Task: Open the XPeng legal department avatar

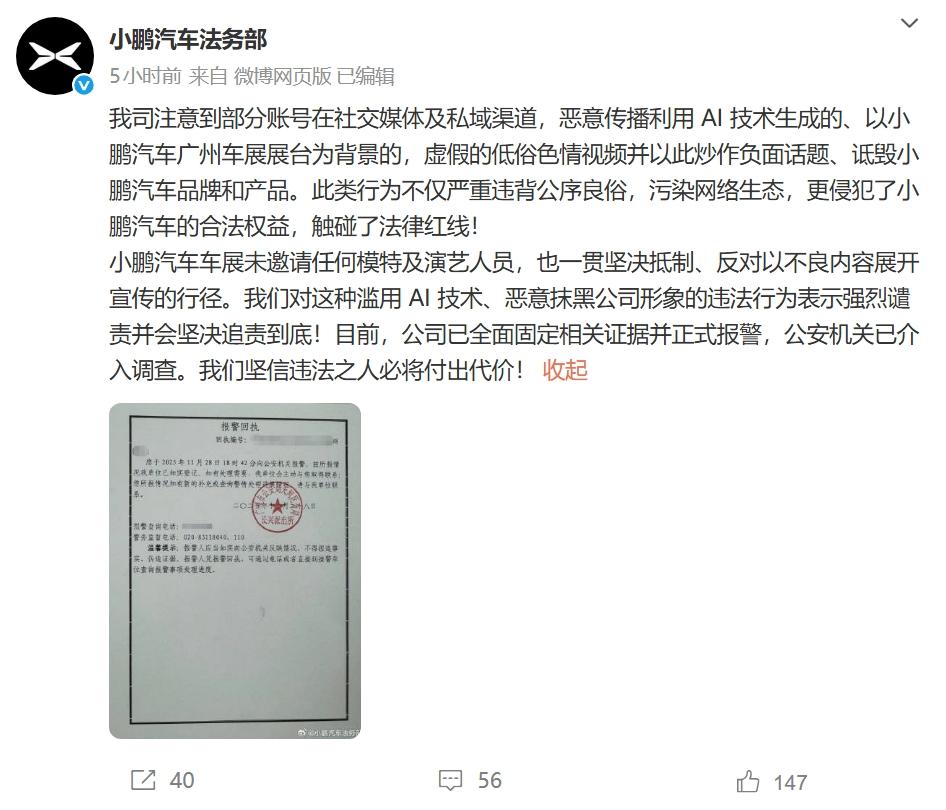Action: (x=55, y=56)
